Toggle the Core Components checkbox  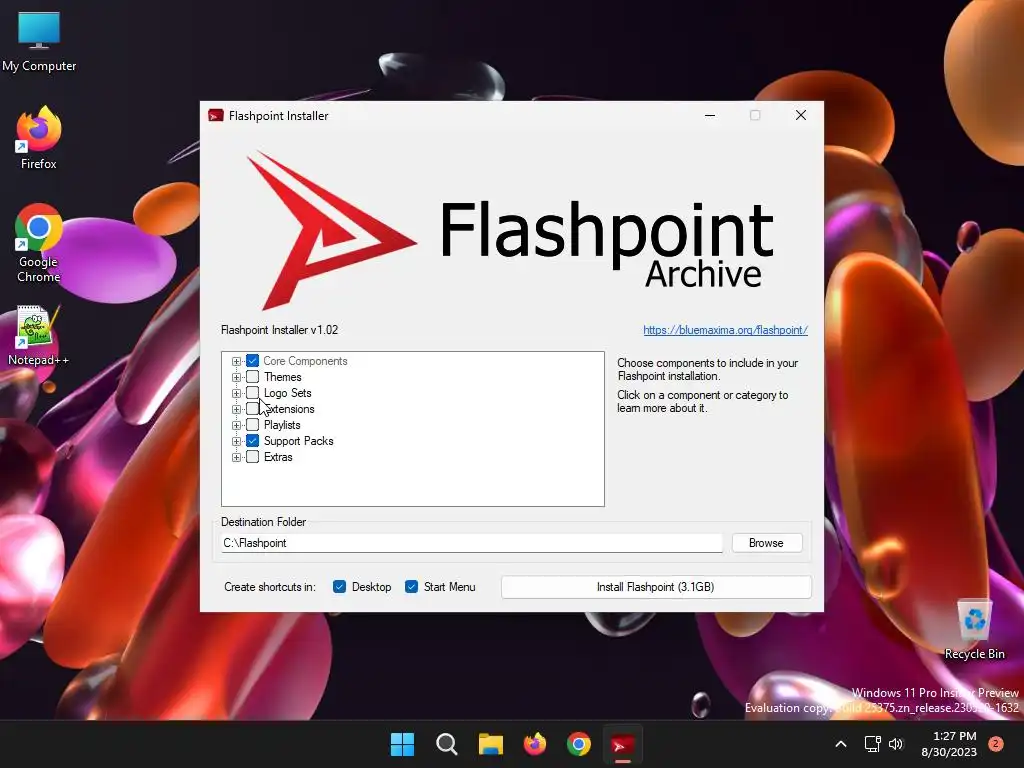click(x=253, y=360)
